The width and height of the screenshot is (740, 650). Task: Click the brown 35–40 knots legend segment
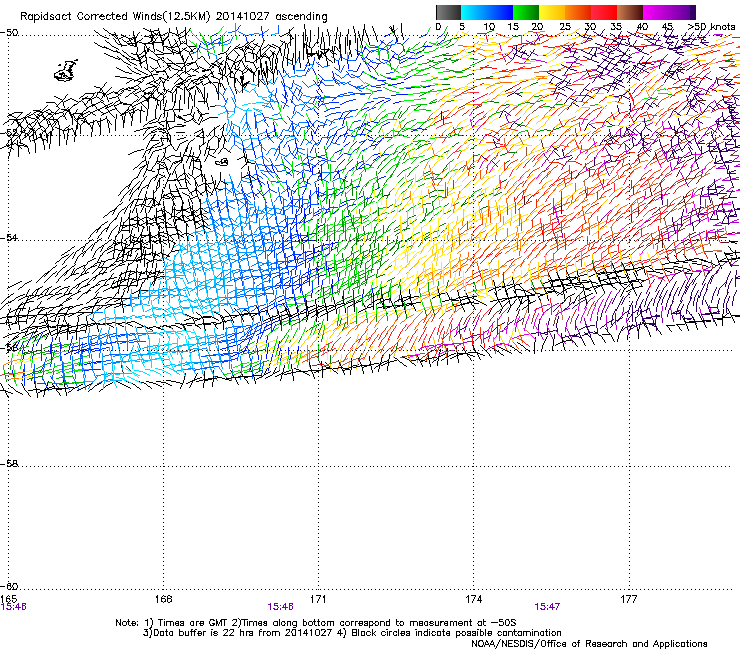630,12
